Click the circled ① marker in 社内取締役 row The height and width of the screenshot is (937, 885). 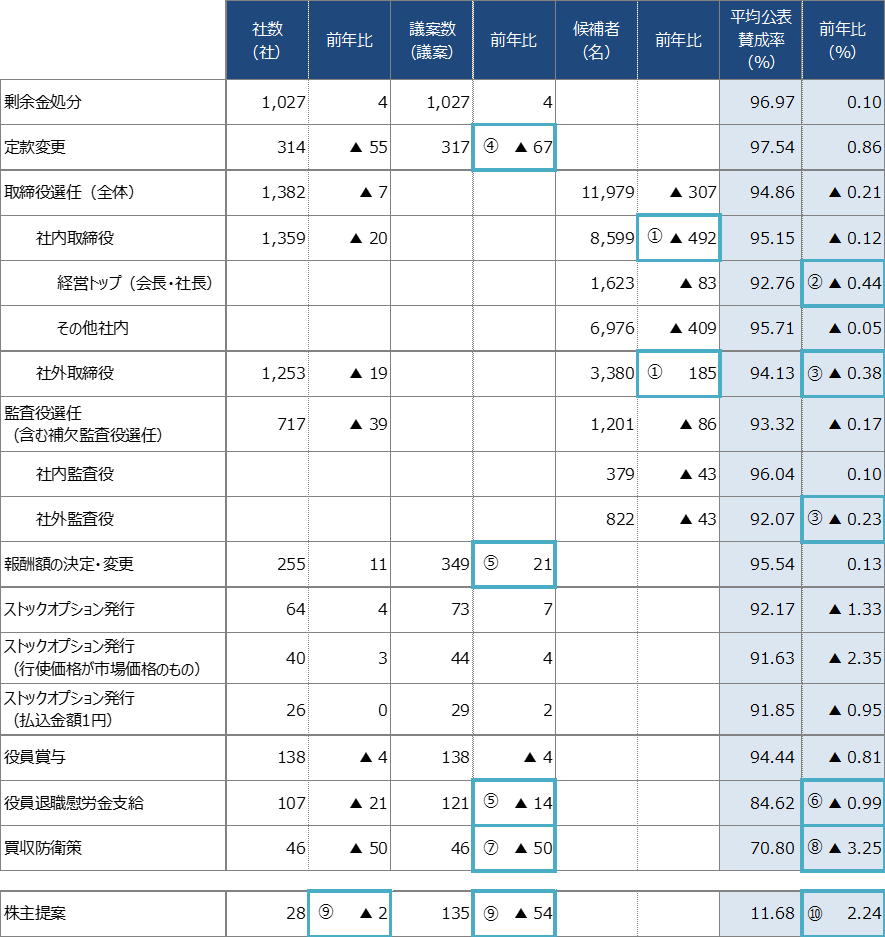[654, 238]
